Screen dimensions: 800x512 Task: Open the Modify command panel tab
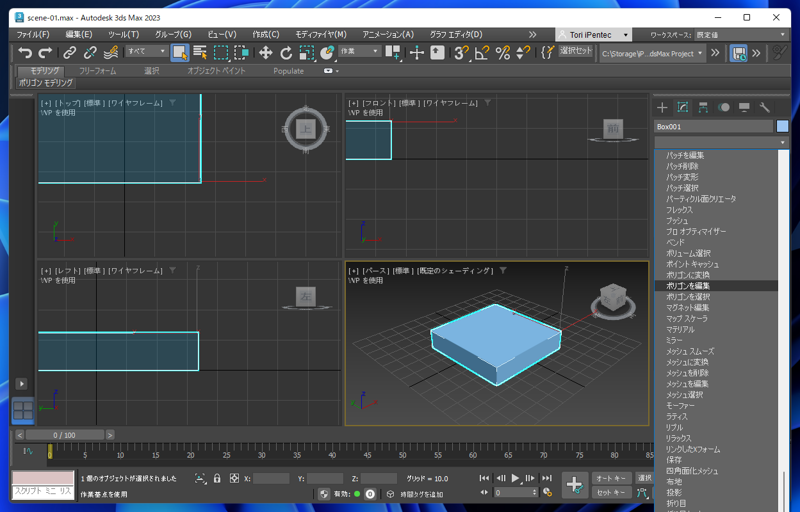pyautogui.click(x=683, y=107)
